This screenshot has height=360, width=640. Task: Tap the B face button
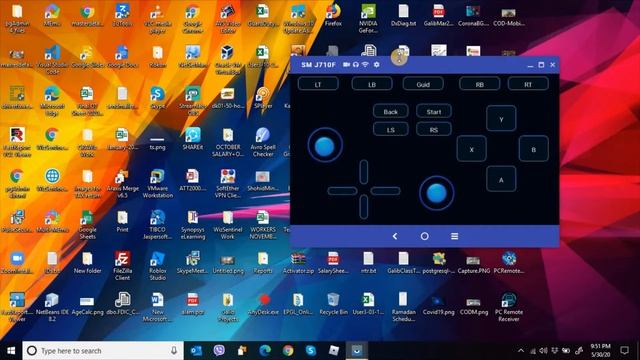533,149
